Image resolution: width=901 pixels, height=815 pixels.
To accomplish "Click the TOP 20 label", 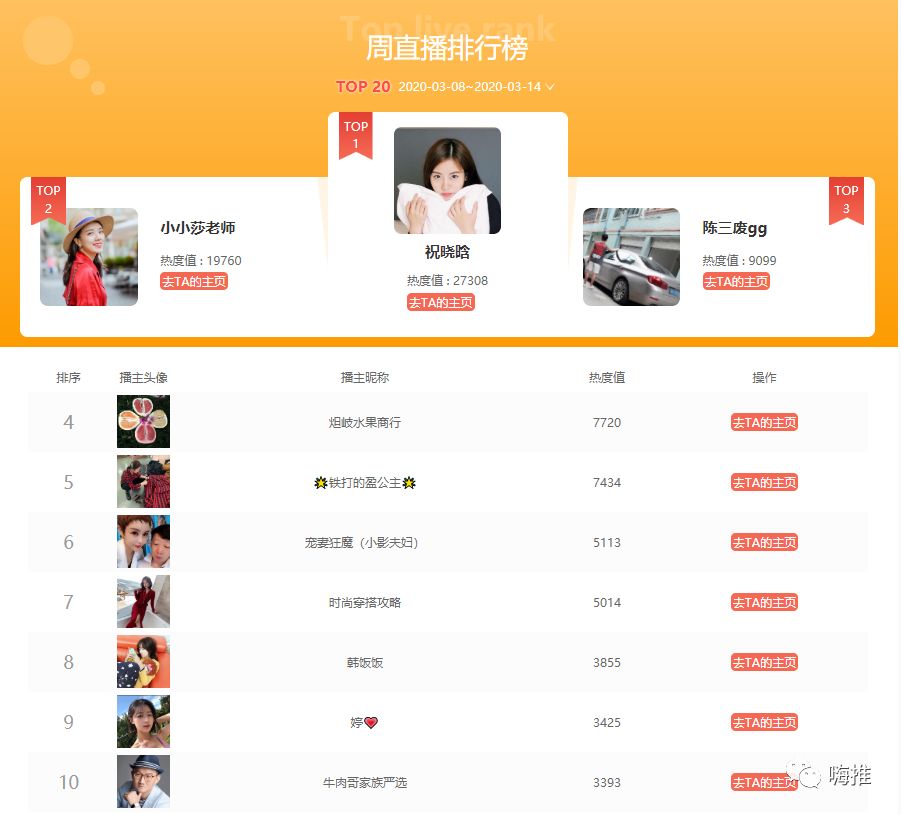I will (363, 87).
